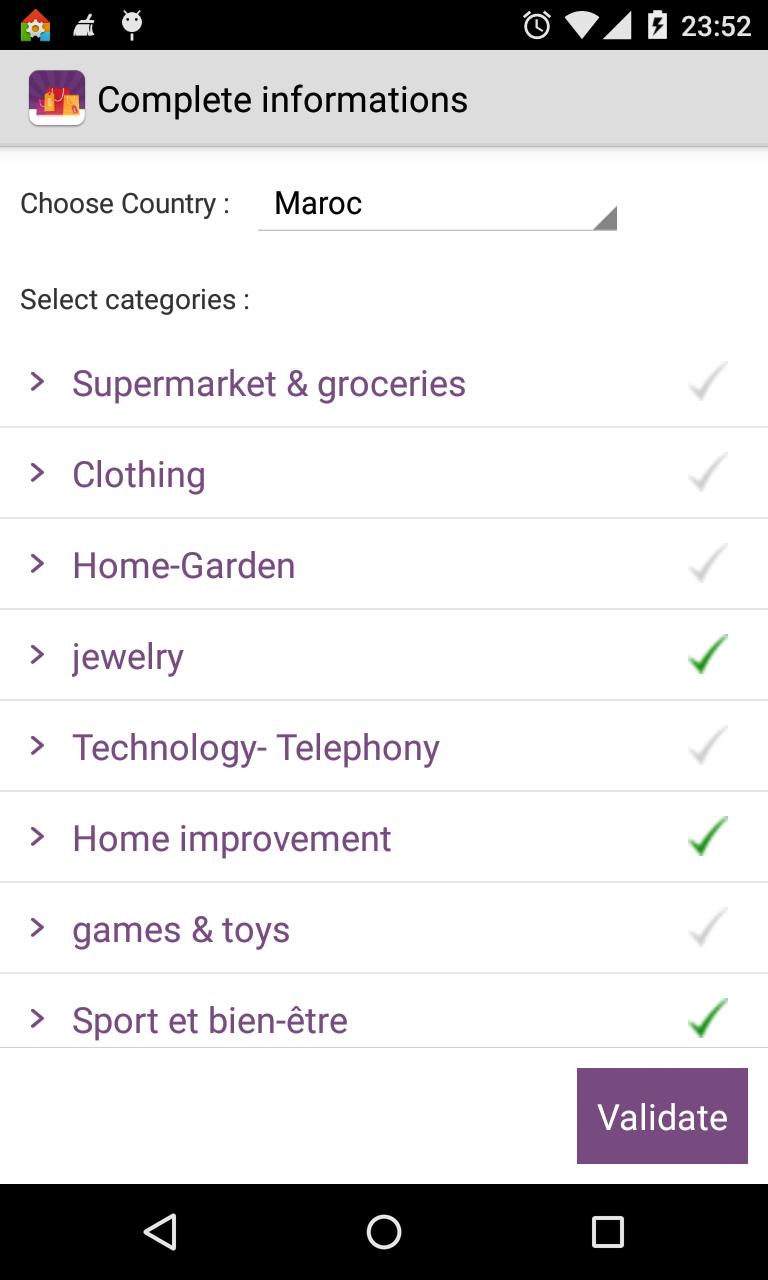Expand the Technology- Telephony chevron
Screen dimensions: 768x1280
point(38,746)
